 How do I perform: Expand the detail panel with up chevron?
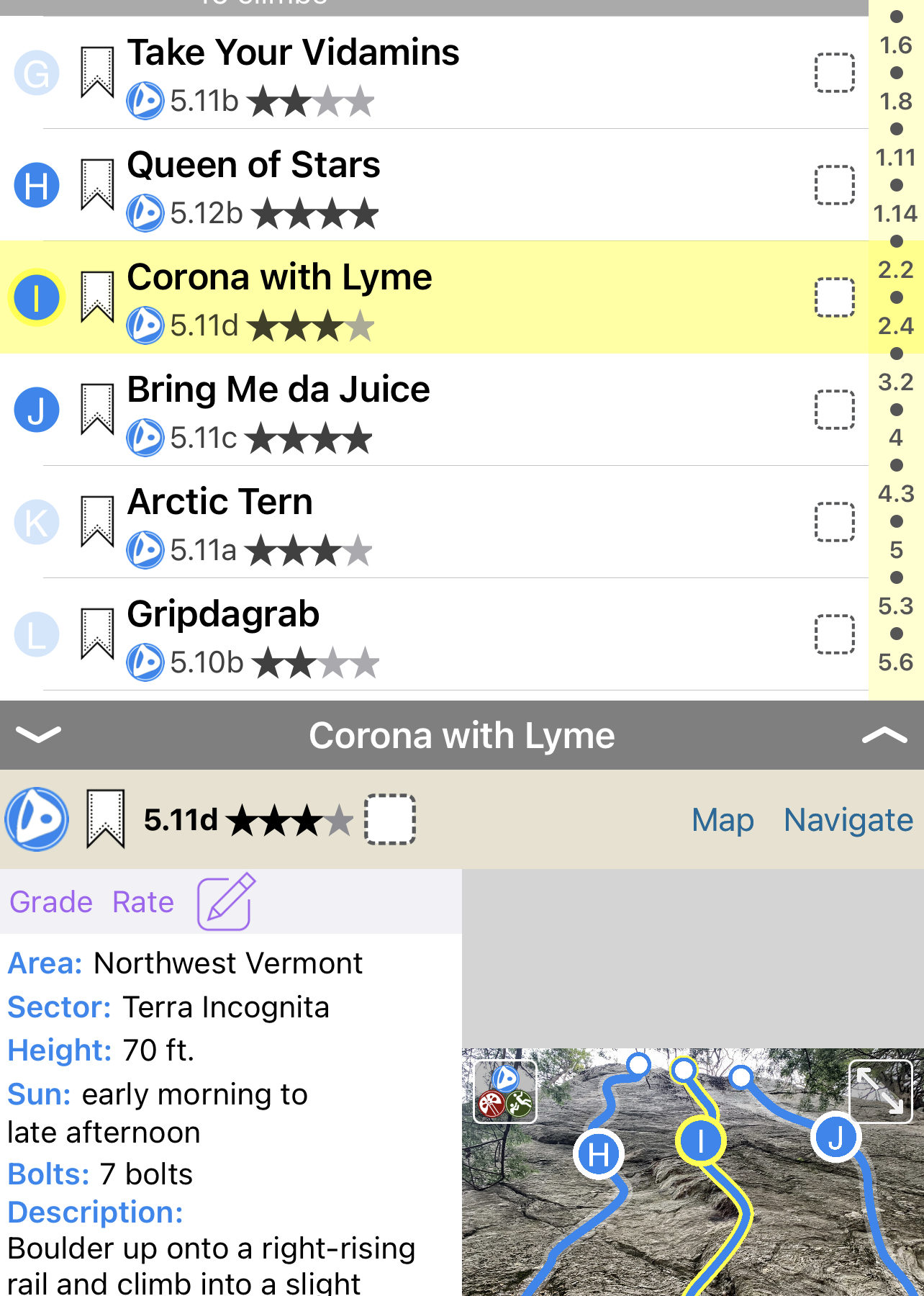[884, 734]
